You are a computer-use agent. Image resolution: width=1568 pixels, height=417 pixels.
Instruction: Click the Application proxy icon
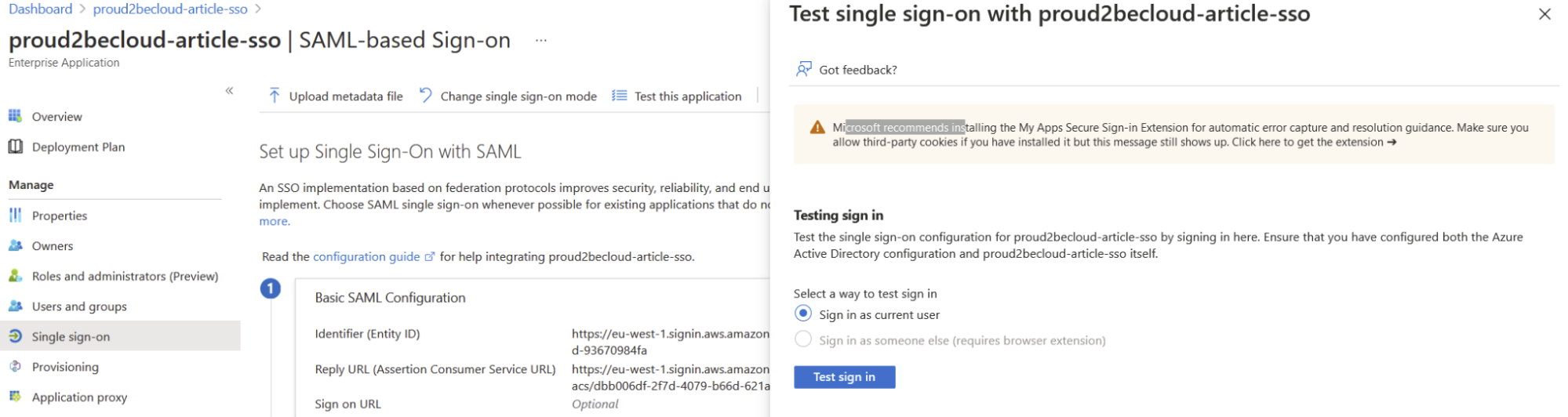tap(15, 397)
